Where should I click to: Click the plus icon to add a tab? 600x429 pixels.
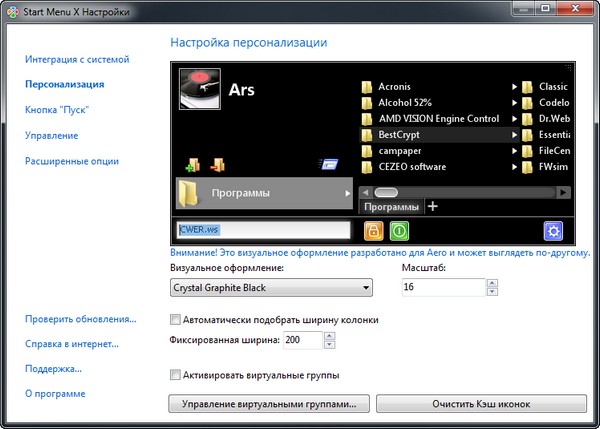[433, 207]
